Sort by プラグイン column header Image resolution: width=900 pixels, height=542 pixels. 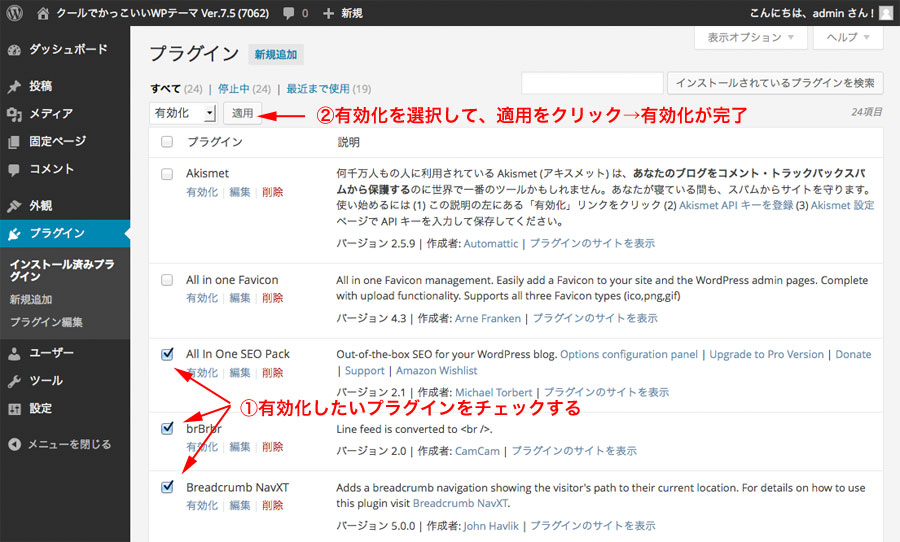215,142
